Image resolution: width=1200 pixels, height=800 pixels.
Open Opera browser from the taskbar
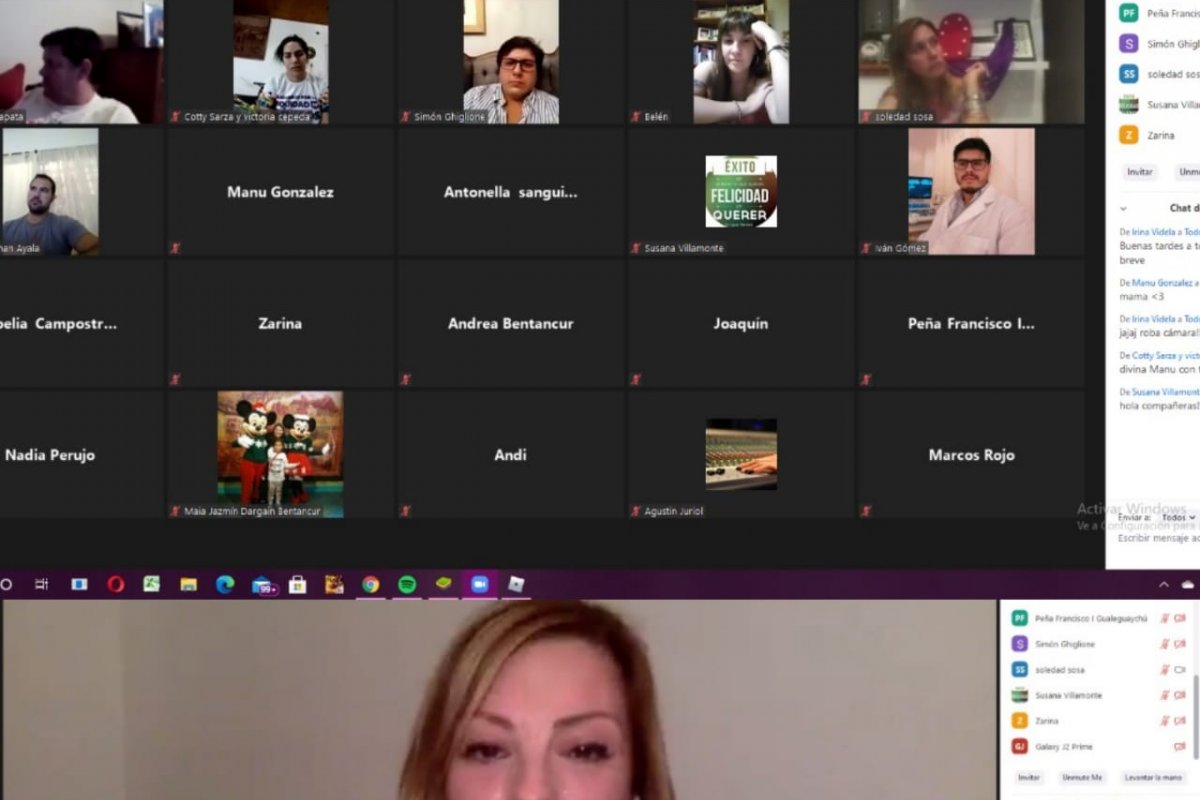[x=116, y=584]
